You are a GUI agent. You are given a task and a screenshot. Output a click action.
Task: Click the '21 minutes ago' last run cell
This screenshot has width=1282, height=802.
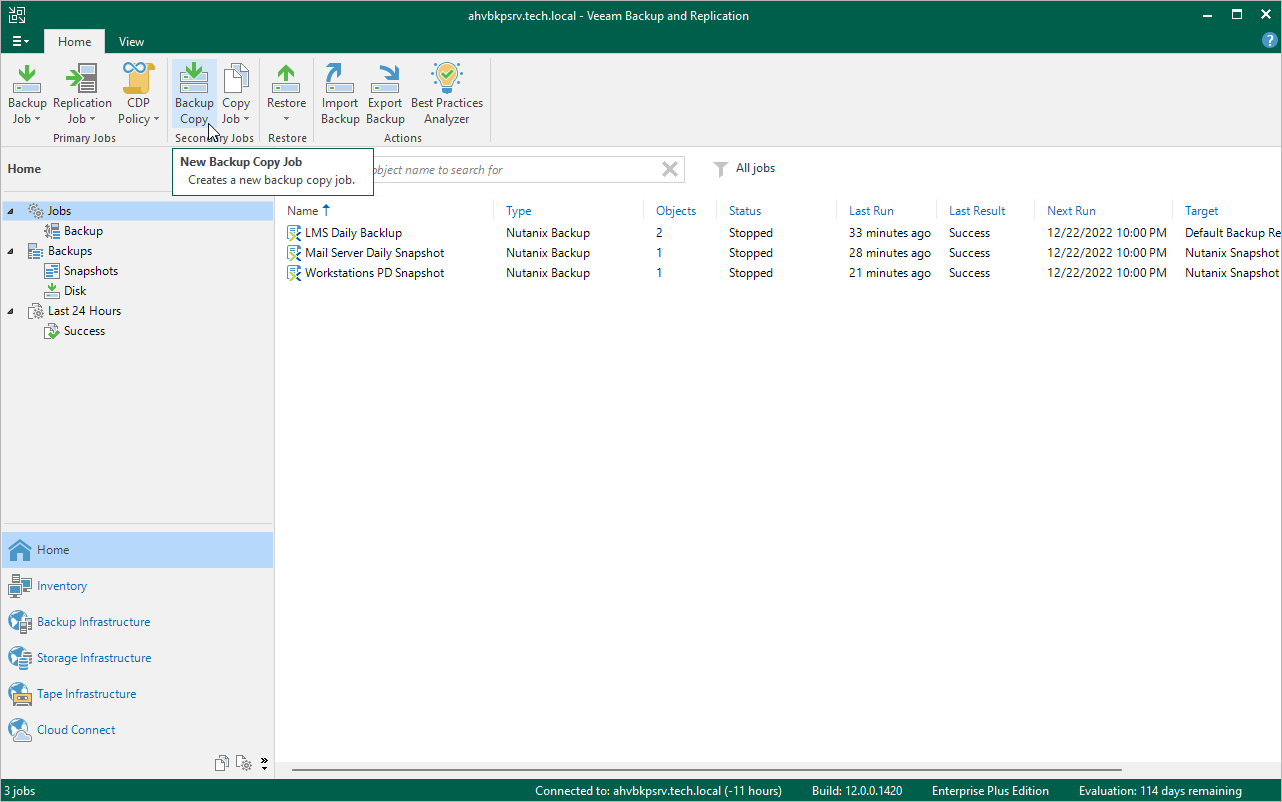pos(889,273)
